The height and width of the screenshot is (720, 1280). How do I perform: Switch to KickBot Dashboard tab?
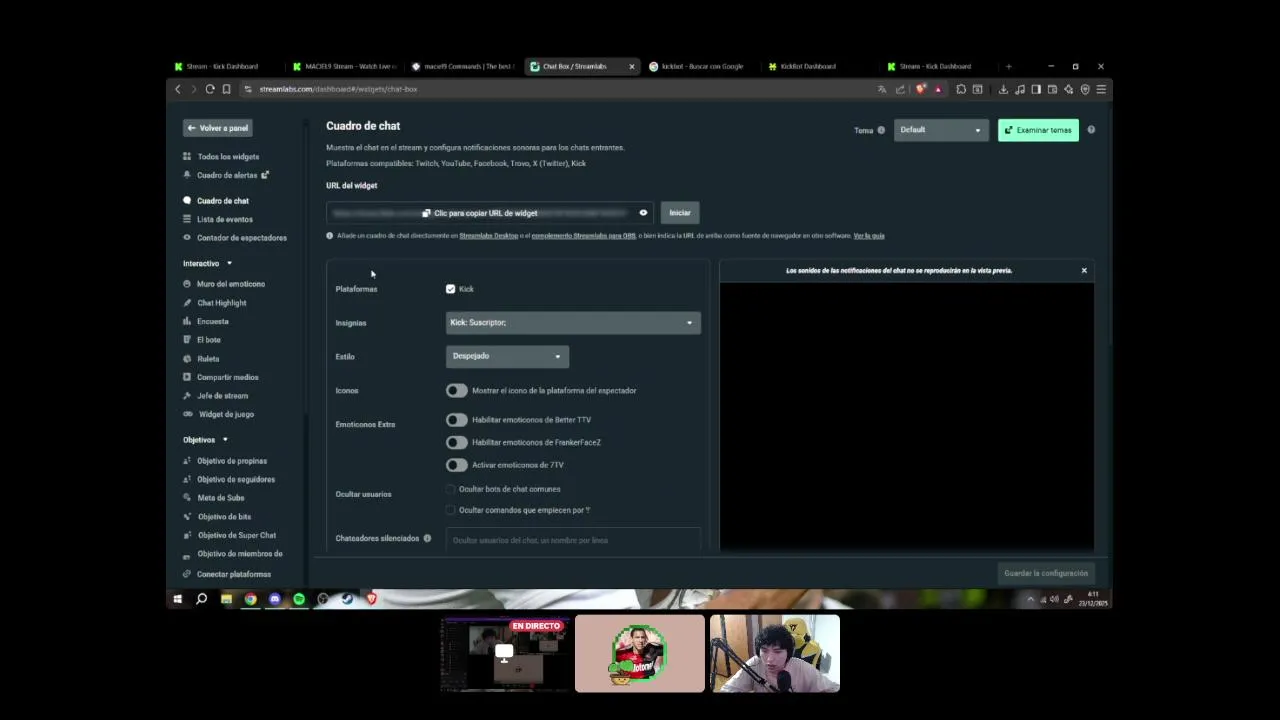(x=820, y=66)
